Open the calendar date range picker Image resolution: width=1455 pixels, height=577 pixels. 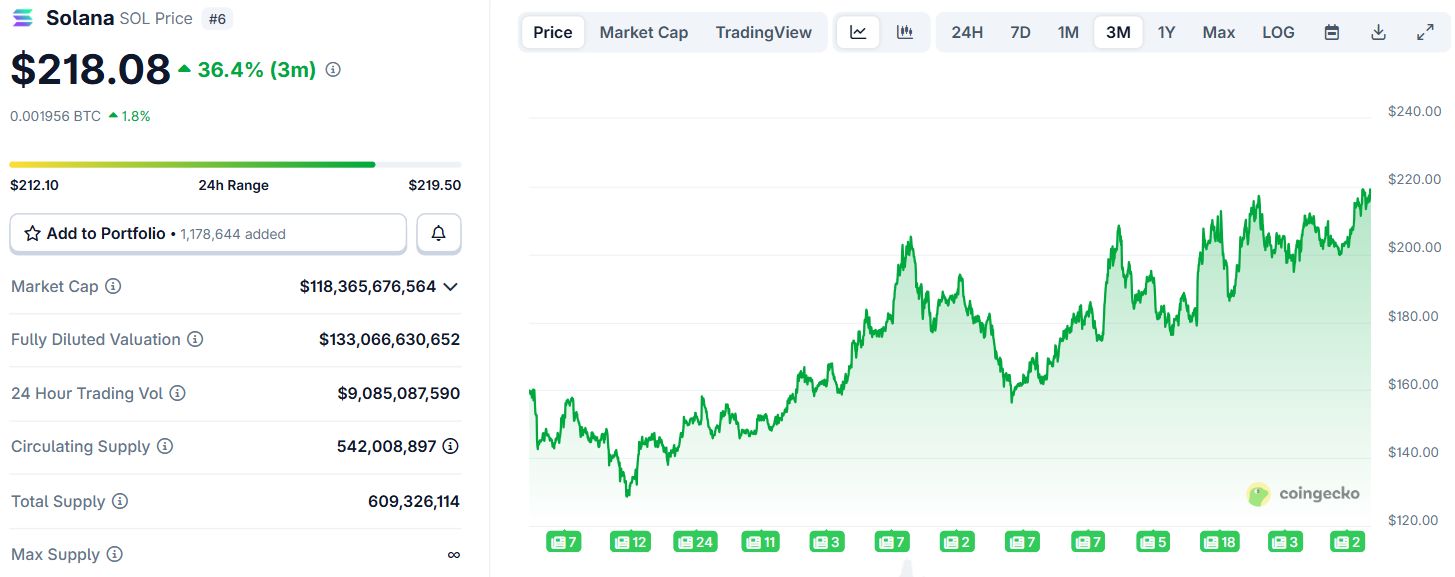pyautogui.click(x=1331, y=31)
